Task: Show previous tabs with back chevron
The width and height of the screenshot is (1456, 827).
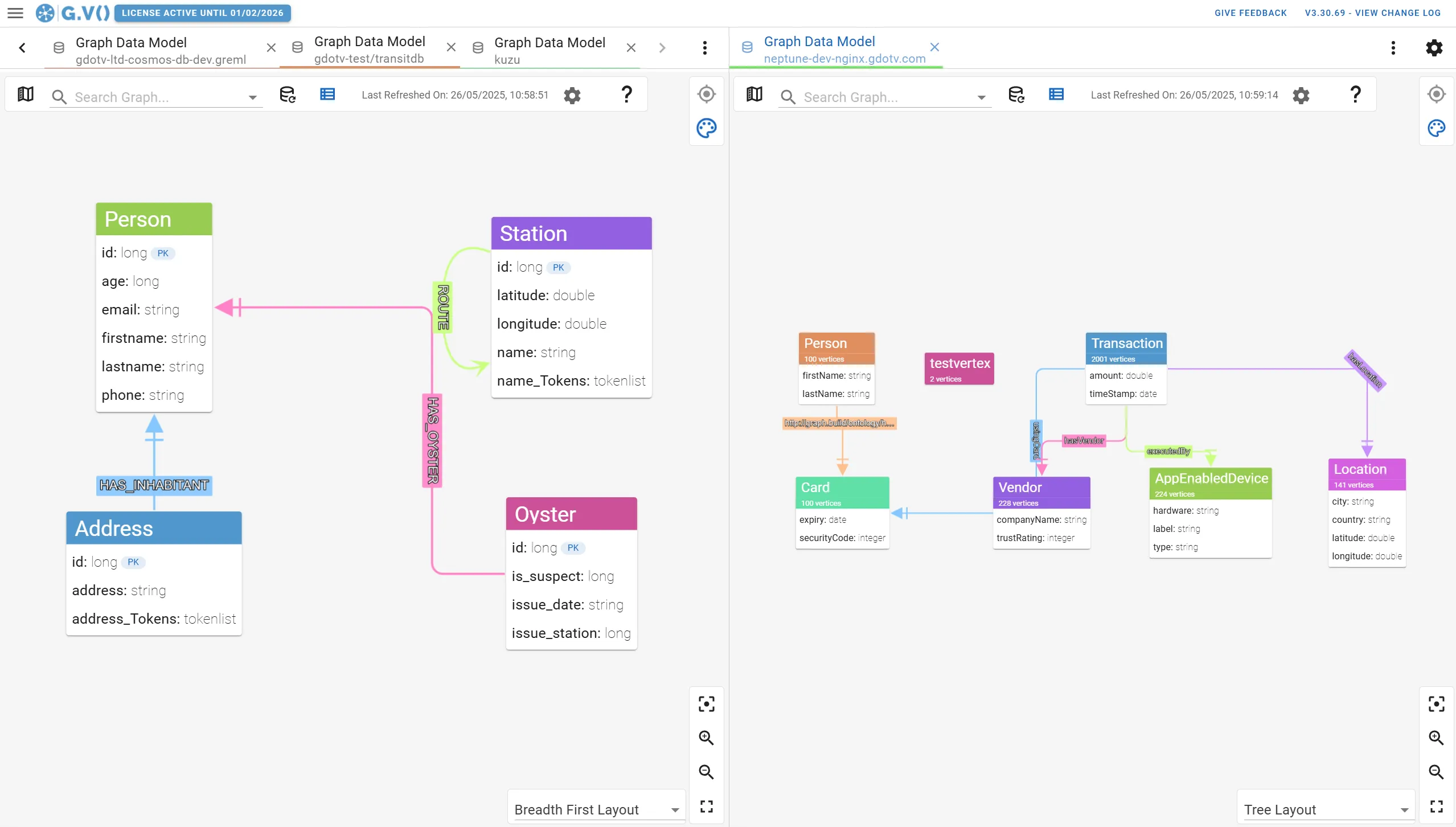Action: tap(22, 48)
